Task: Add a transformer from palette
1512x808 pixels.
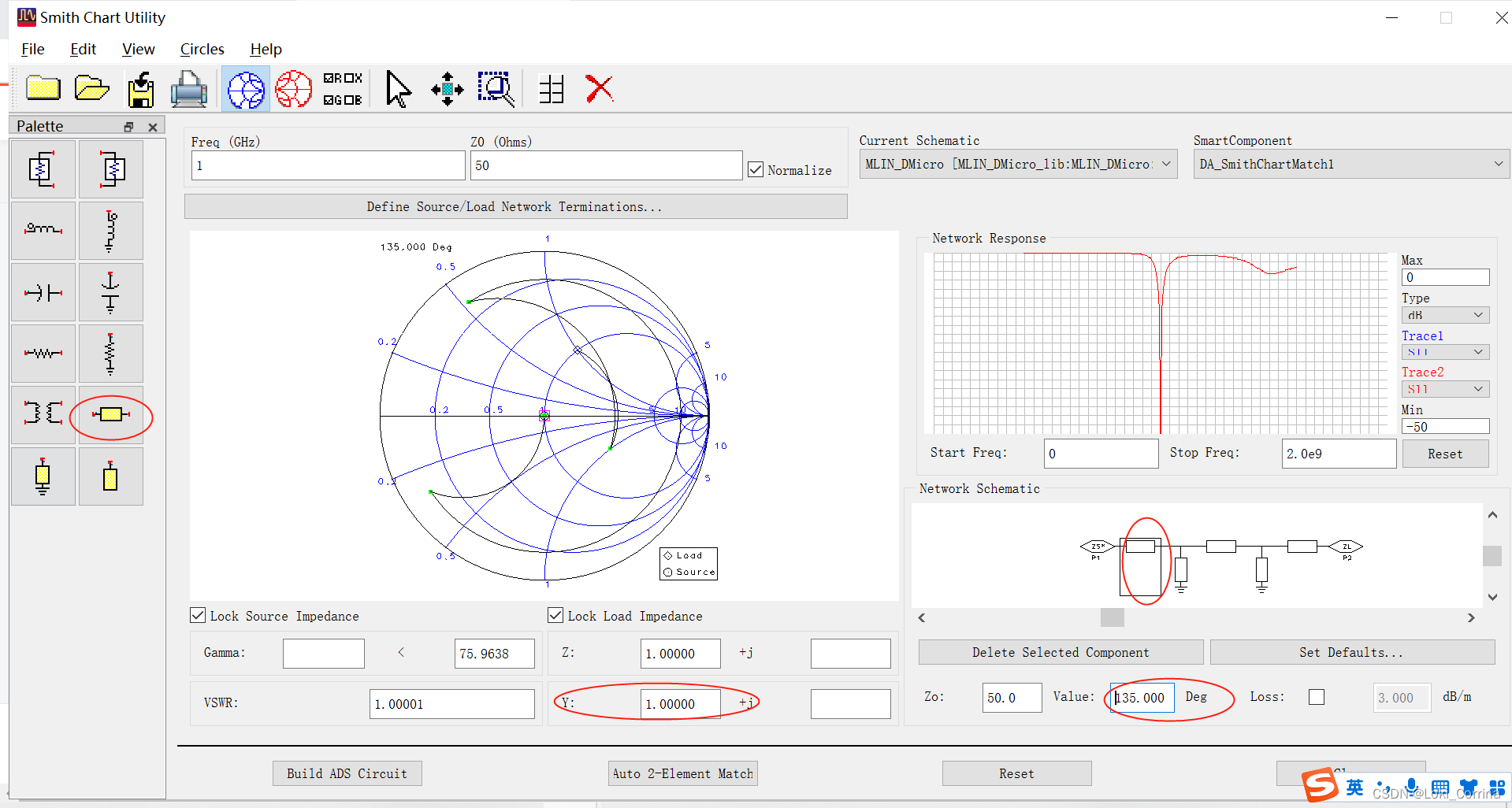Action: pos(43,415)
